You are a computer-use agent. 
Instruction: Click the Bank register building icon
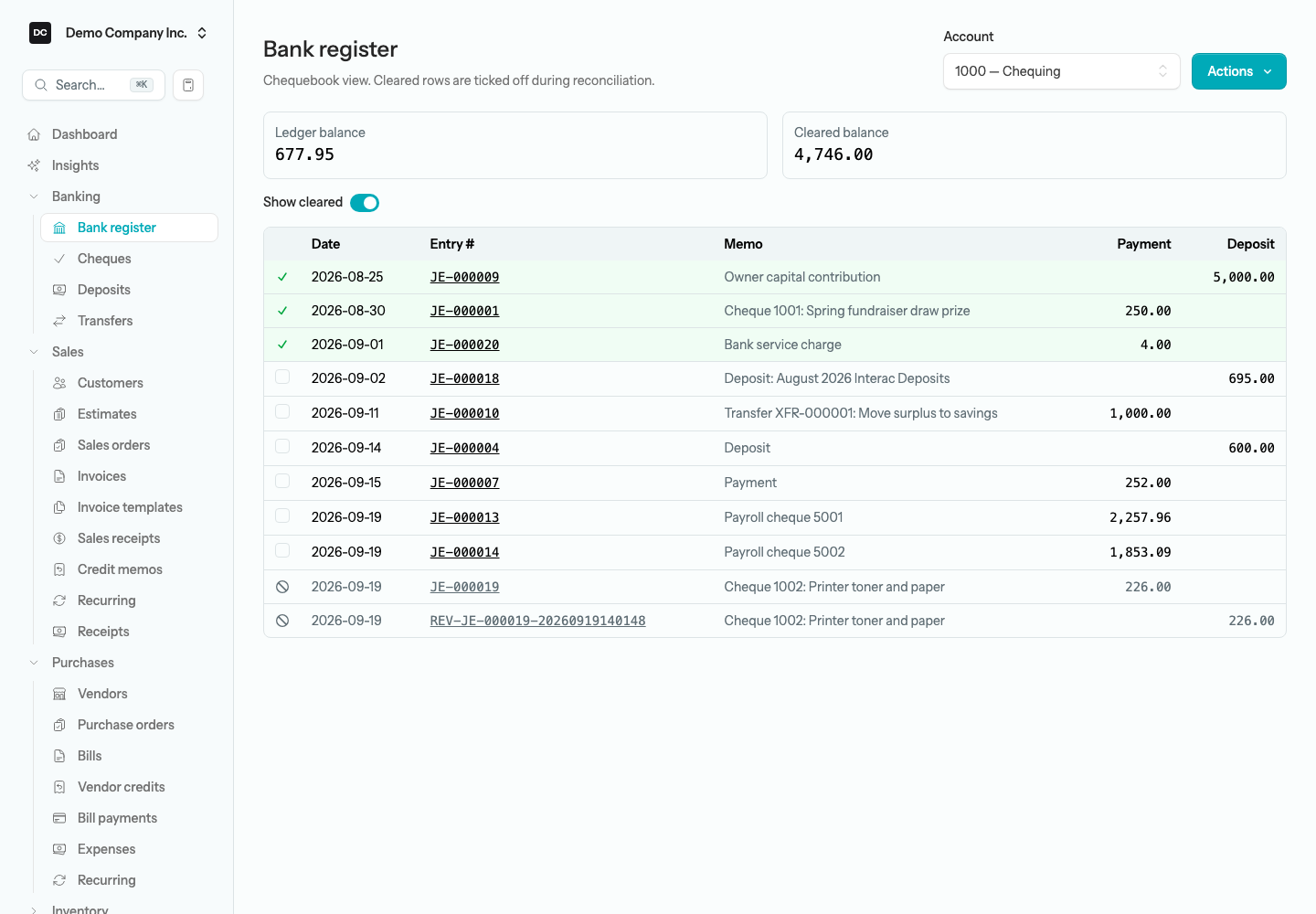coord(59,228)
